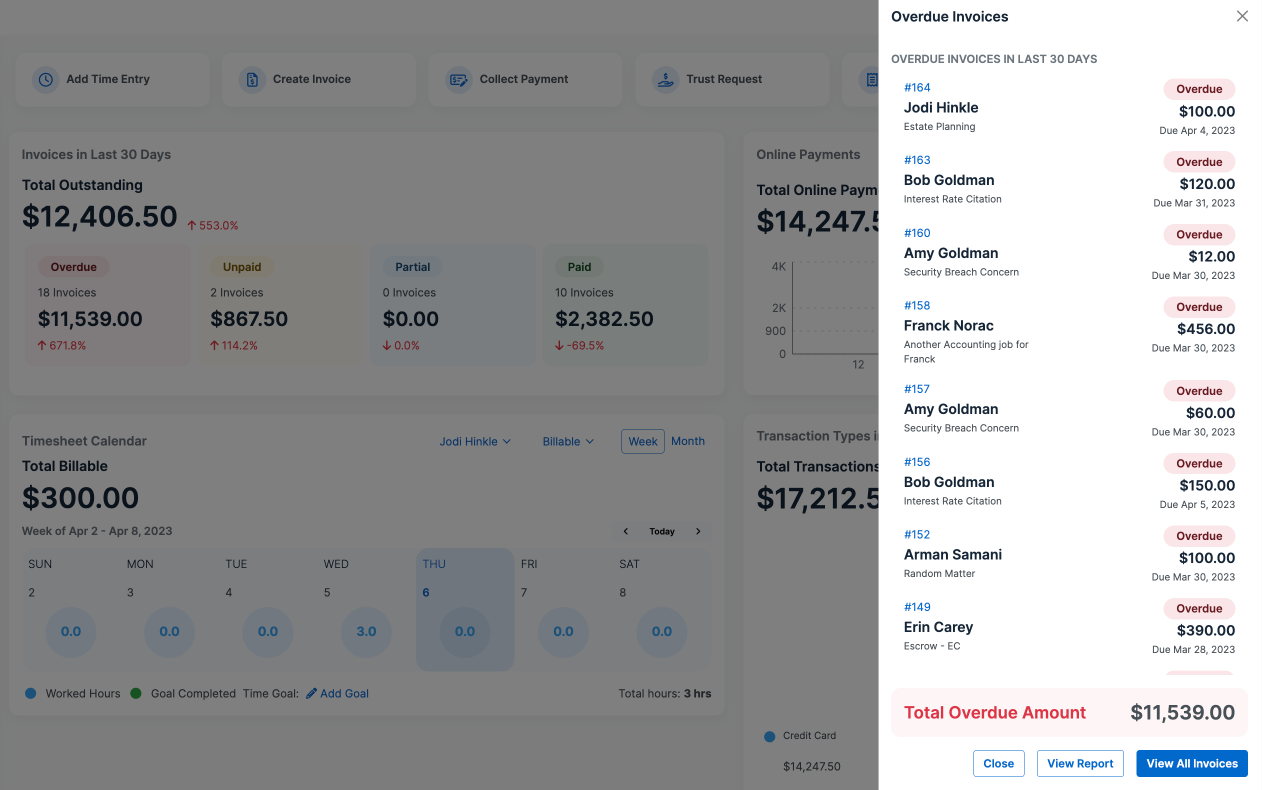Switch timesheet calendar to Week view
The width and height of the screenshot is (1262, 790).
643,441
